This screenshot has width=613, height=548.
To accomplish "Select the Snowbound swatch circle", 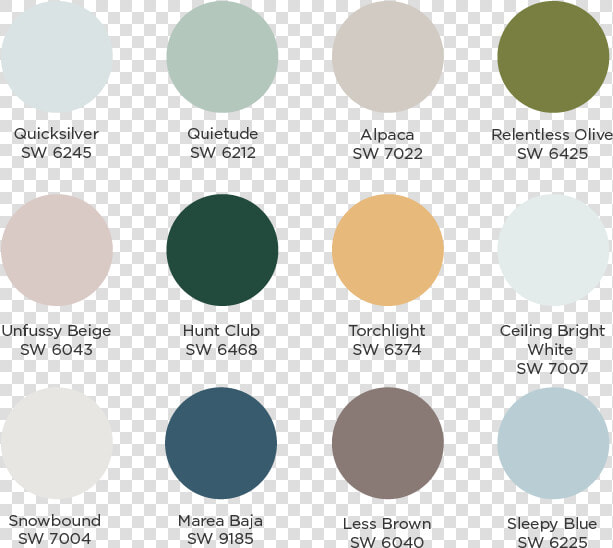I will 57,443.
